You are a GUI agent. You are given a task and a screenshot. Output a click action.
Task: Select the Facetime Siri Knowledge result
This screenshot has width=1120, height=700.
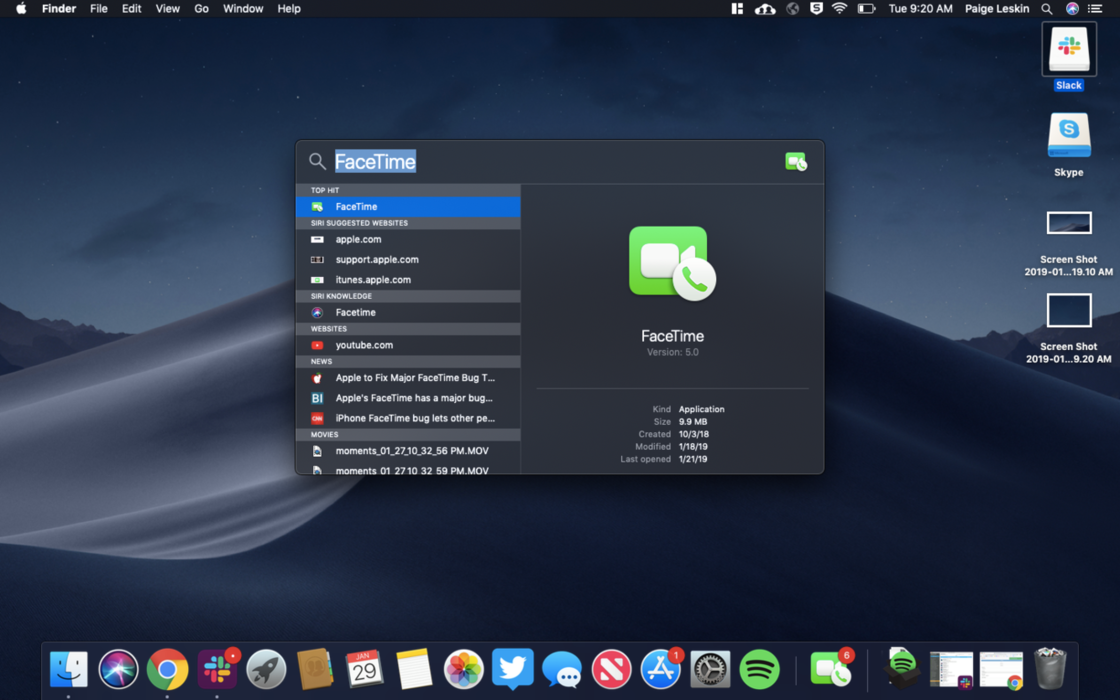[408, 312]
